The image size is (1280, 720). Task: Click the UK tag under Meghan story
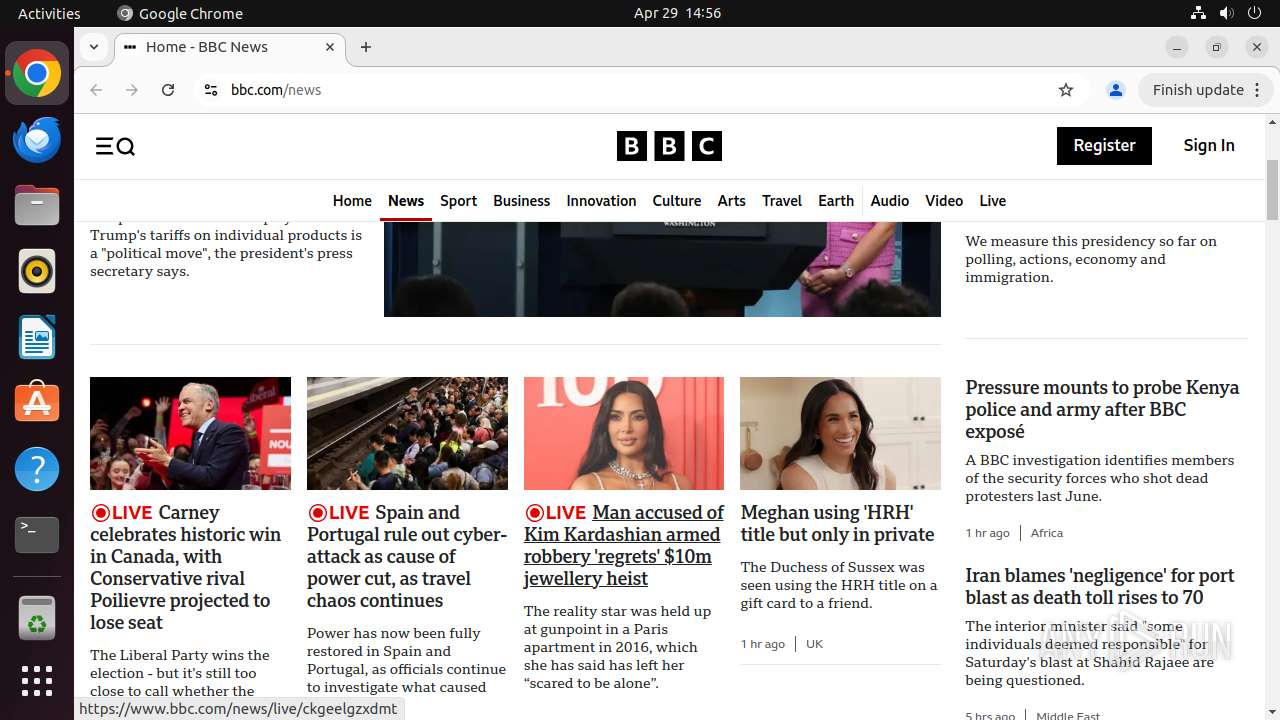tap(814, 644)
